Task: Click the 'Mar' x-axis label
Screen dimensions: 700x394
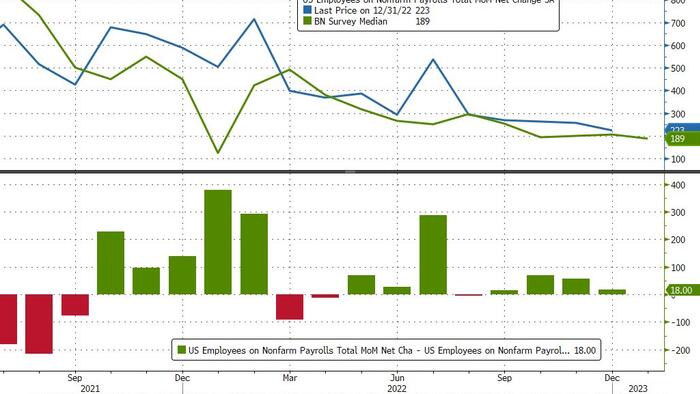Action: (x=290, y=378)
